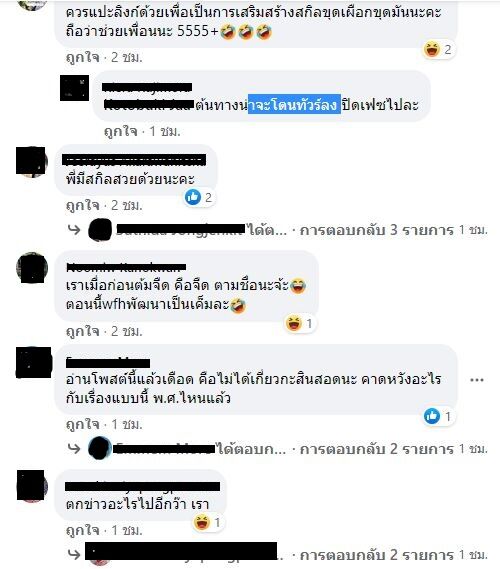The height and width of the screenshot is (569, 500).
Task: Click the reply arrow icon under the "อ่านโพสต์นี้แล้วเดือด" comment
Action: [x=74, y=449]
